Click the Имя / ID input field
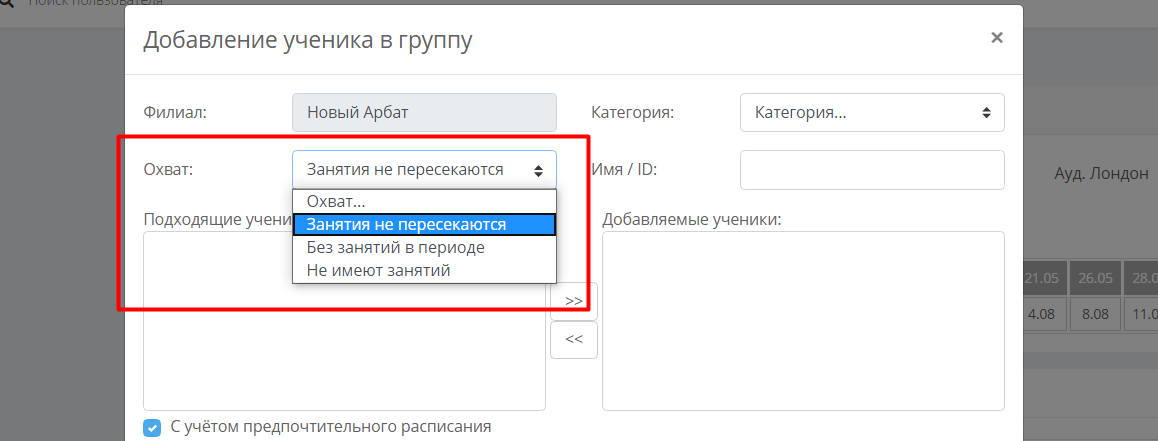The width and height of the screenshot is (1158, 441). [x=872, y=170]
